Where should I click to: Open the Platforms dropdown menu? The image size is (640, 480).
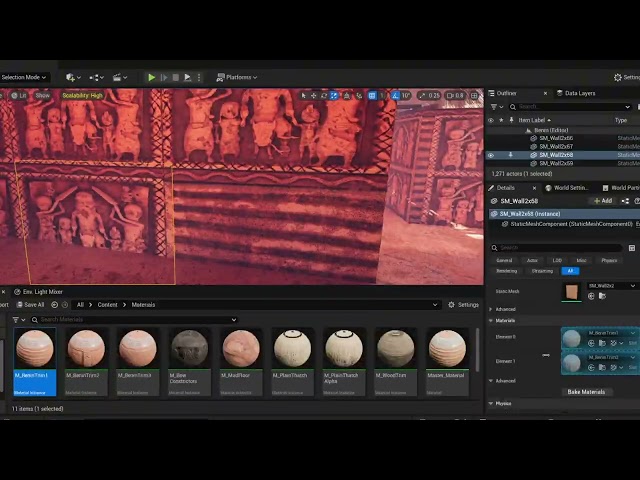click(x=237, y=77)
